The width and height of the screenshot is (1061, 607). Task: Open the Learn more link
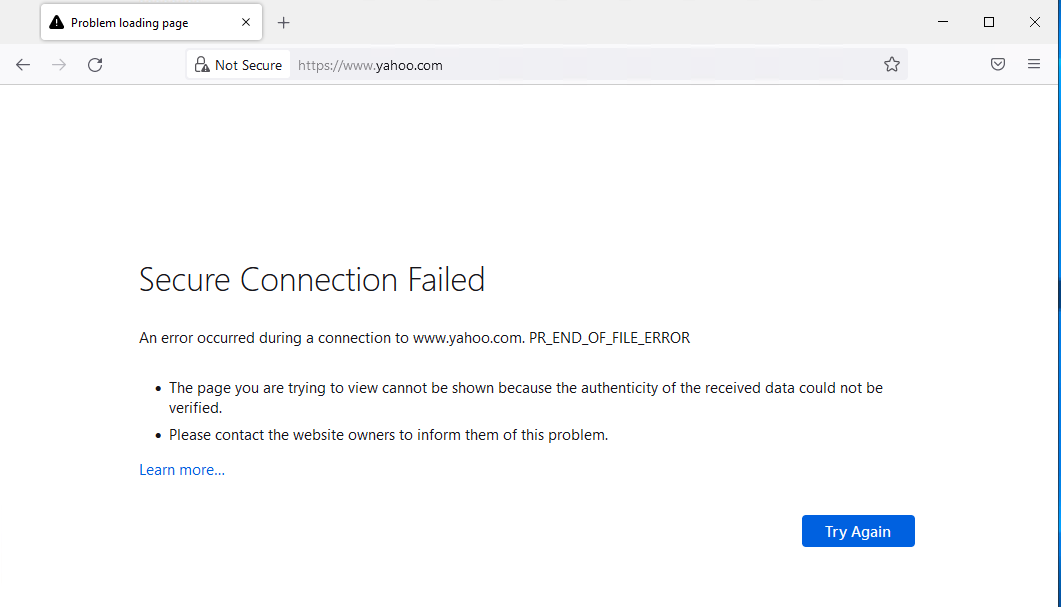pos(182,470)
